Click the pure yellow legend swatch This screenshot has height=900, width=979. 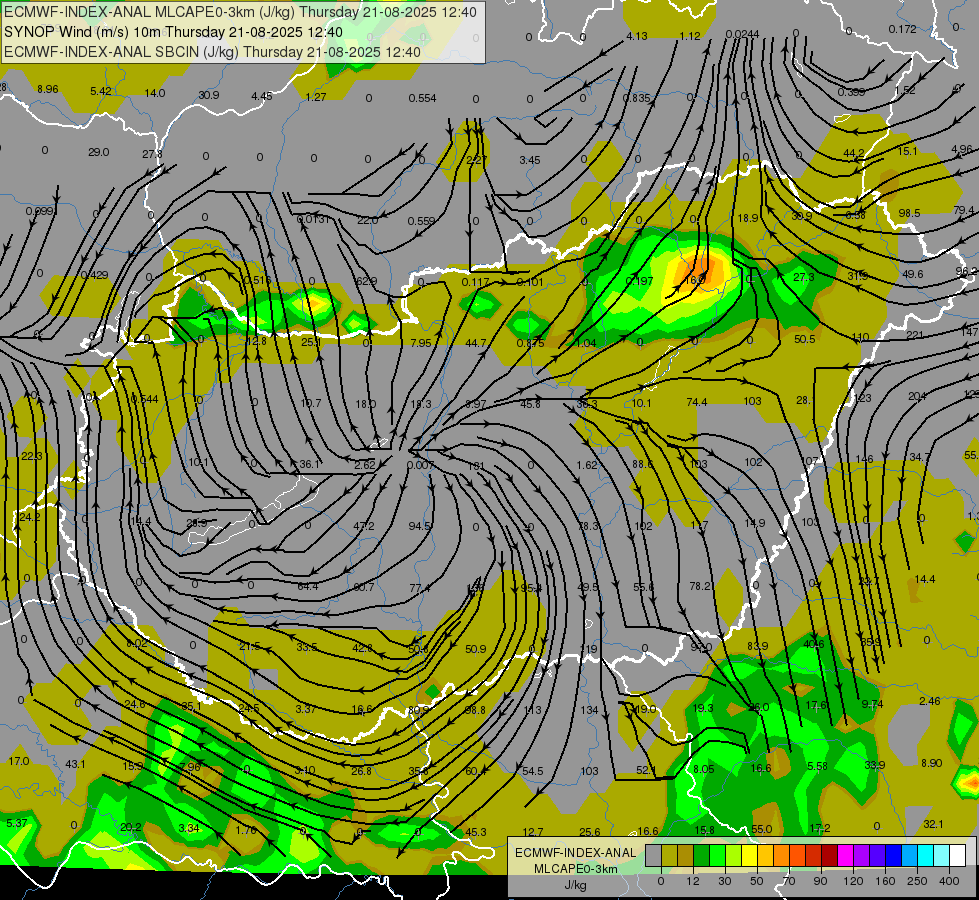pyautogui.click(x=750, y=856)
